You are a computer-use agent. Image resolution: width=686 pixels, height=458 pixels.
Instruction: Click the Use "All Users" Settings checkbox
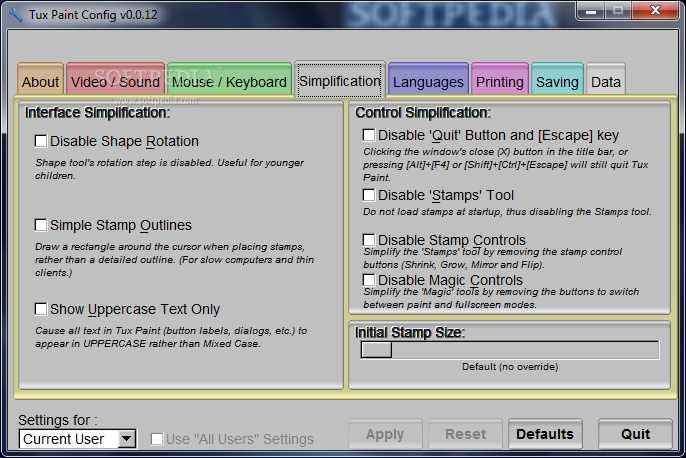[x=157, y=439]
